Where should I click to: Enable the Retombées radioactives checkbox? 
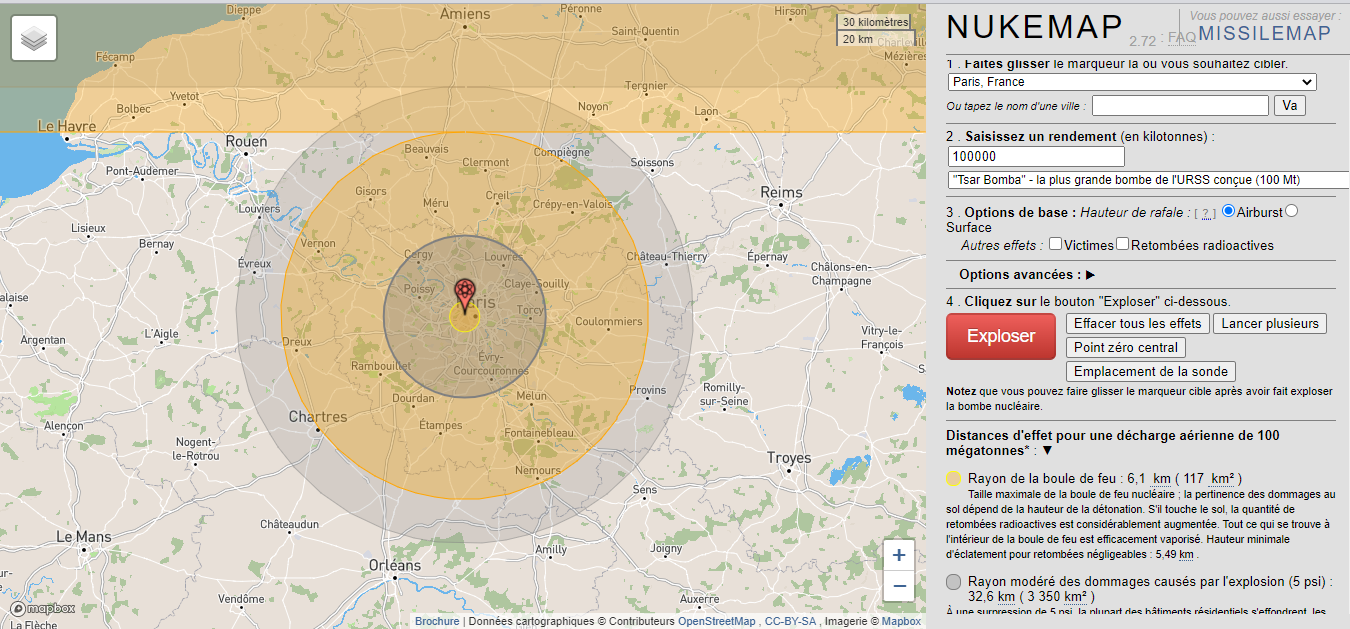[1123, 244]
